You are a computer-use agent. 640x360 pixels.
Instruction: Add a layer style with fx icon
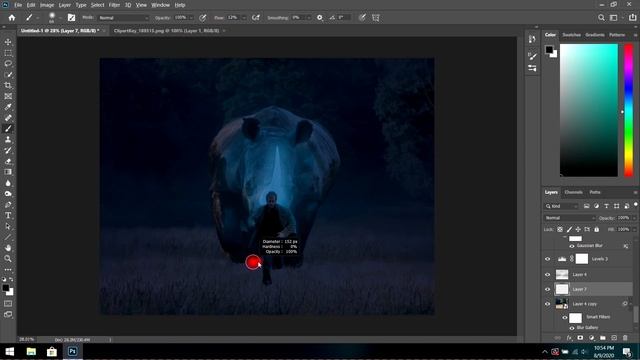click(569, 338)
